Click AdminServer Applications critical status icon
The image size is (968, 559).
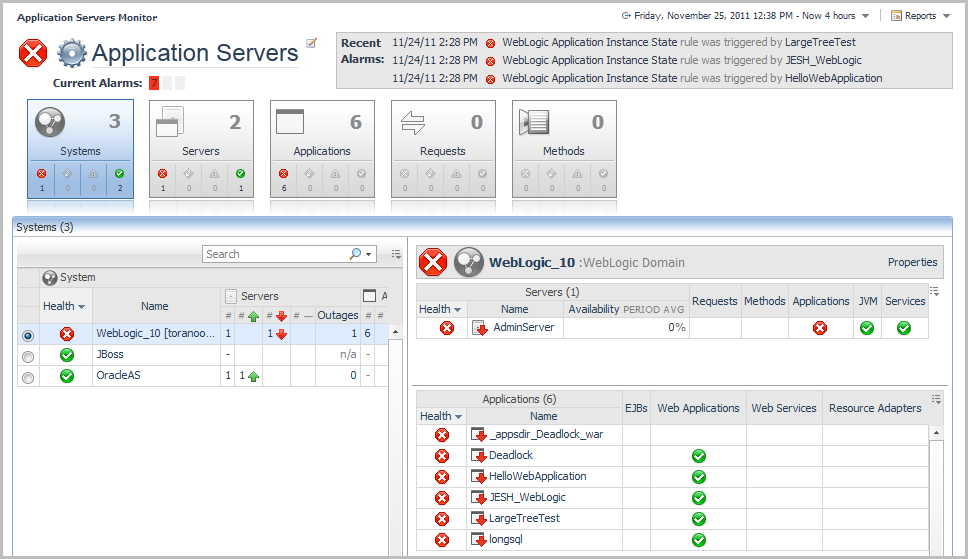820,328
